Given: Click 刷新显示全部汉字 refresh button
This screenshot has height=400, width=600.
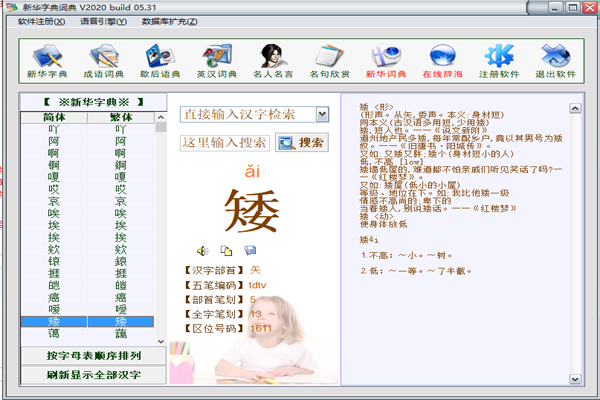Looking at the screenshot, I should pyautogui.click(x=94, y=376).
